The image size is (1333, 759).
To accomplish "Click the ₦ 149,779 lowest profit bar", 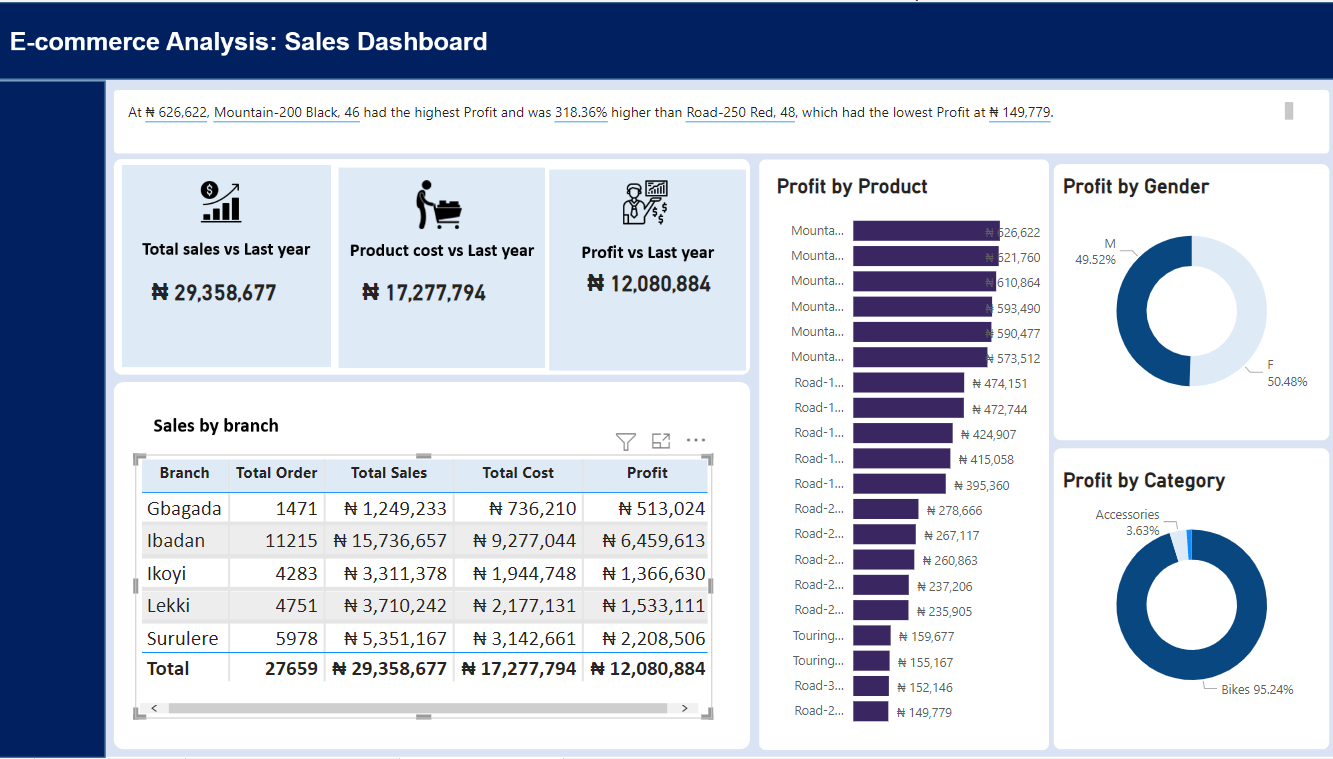I will 870,711.
